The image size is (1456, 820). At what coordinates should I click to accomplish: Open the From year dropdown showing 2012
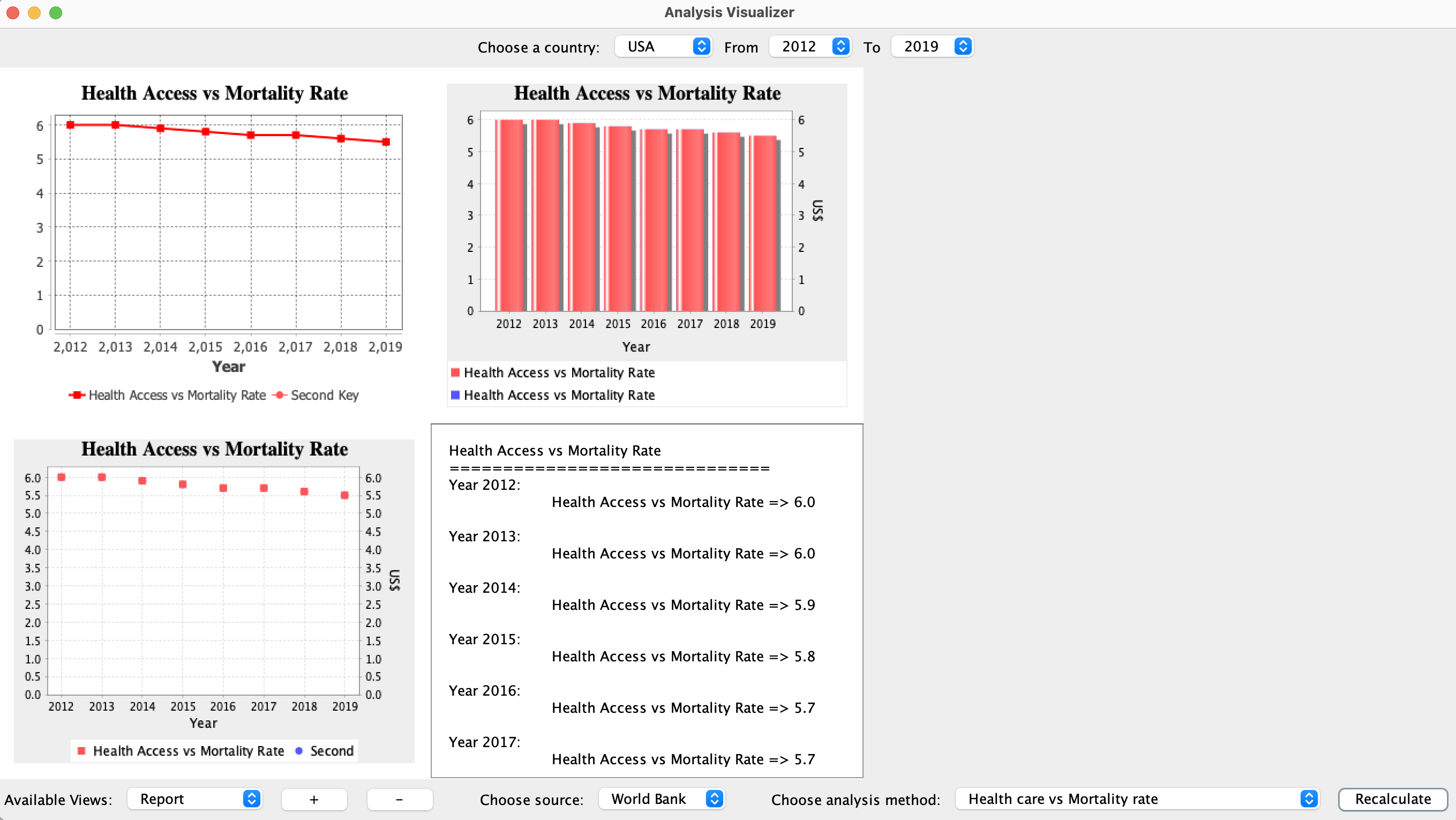coord(810,47)
